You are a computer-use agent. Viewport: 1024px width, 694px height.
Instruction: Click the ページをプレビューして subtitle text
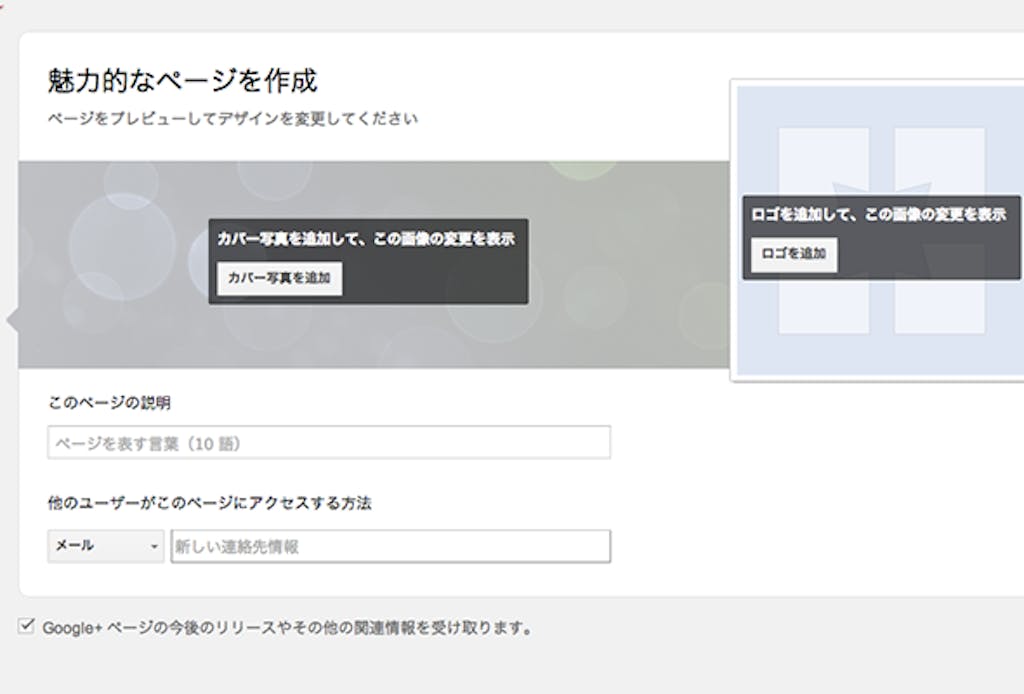tap(232, 118)
